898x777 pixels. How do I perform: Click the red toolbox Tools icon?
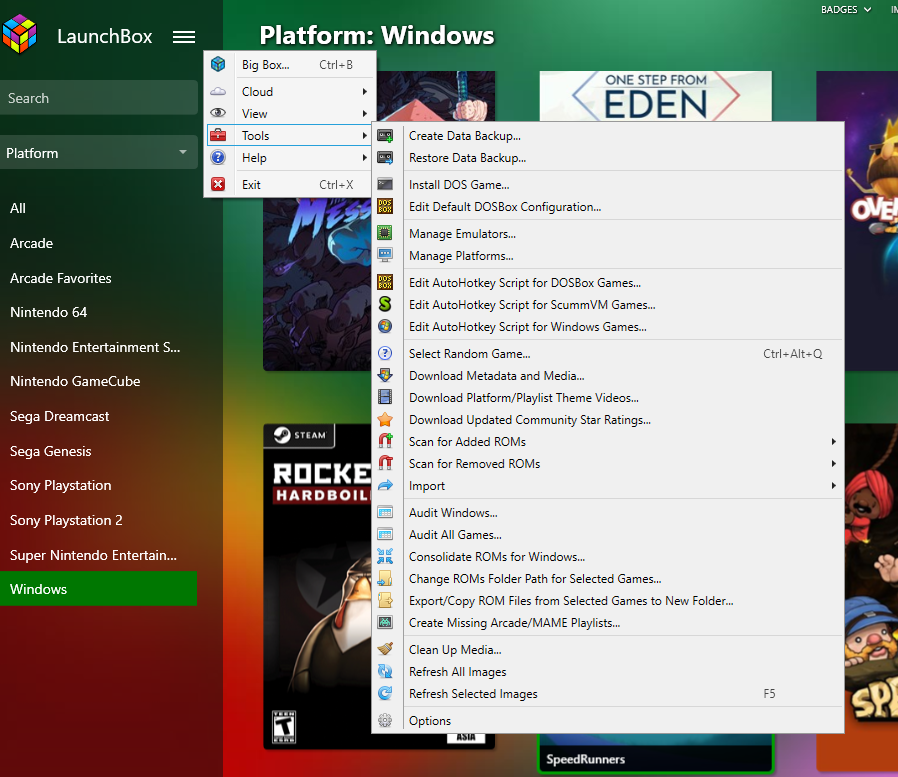218,135
